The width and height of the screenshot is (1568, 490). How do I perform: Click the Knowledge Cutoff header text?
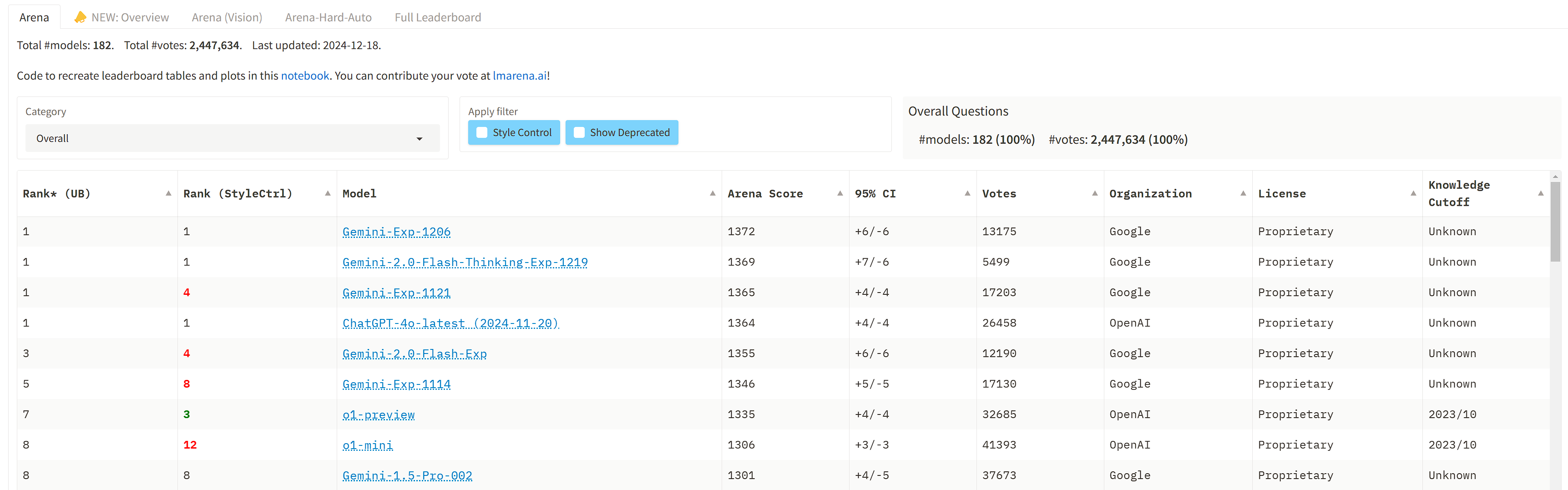tap(1459, 193)
